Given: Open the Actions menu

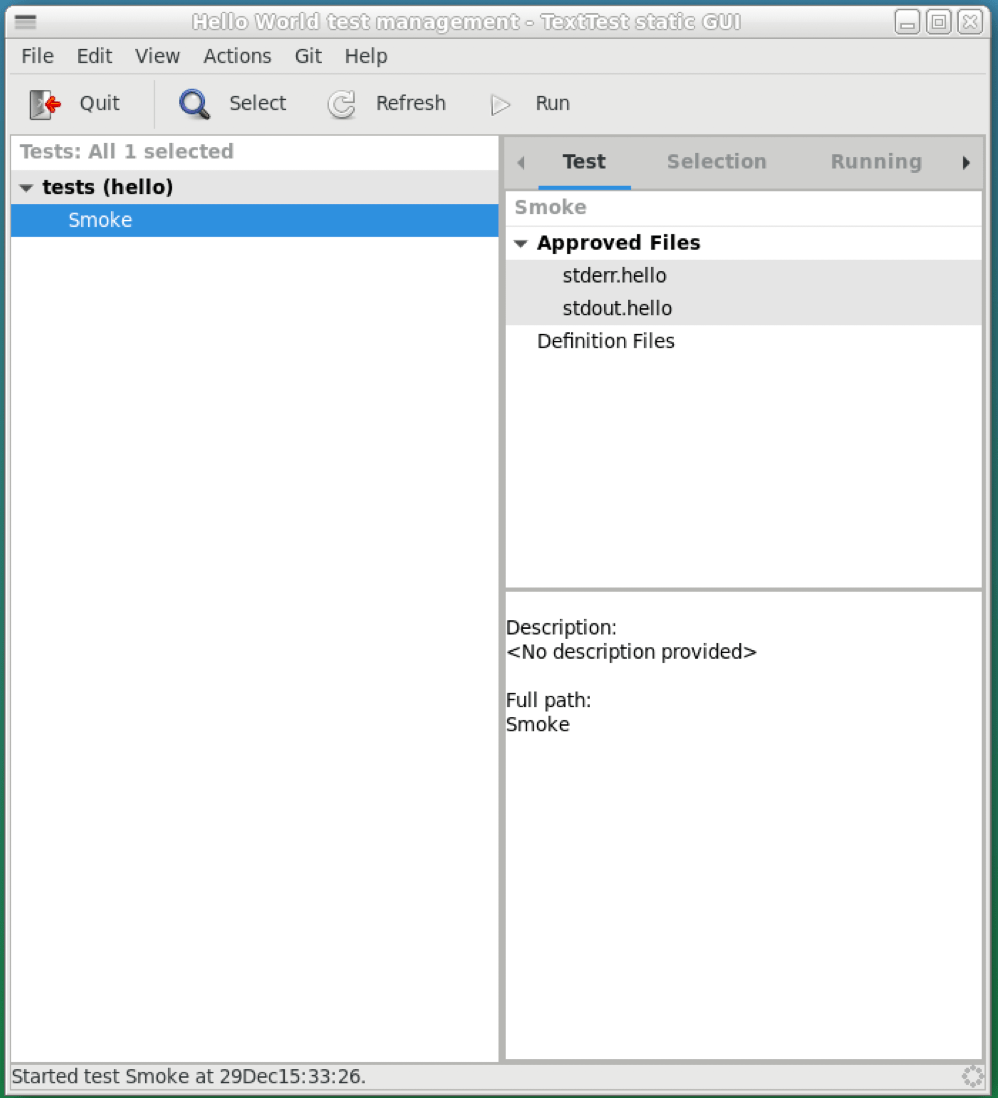Looking at the screenshot, I should click(x=237, y=56).
